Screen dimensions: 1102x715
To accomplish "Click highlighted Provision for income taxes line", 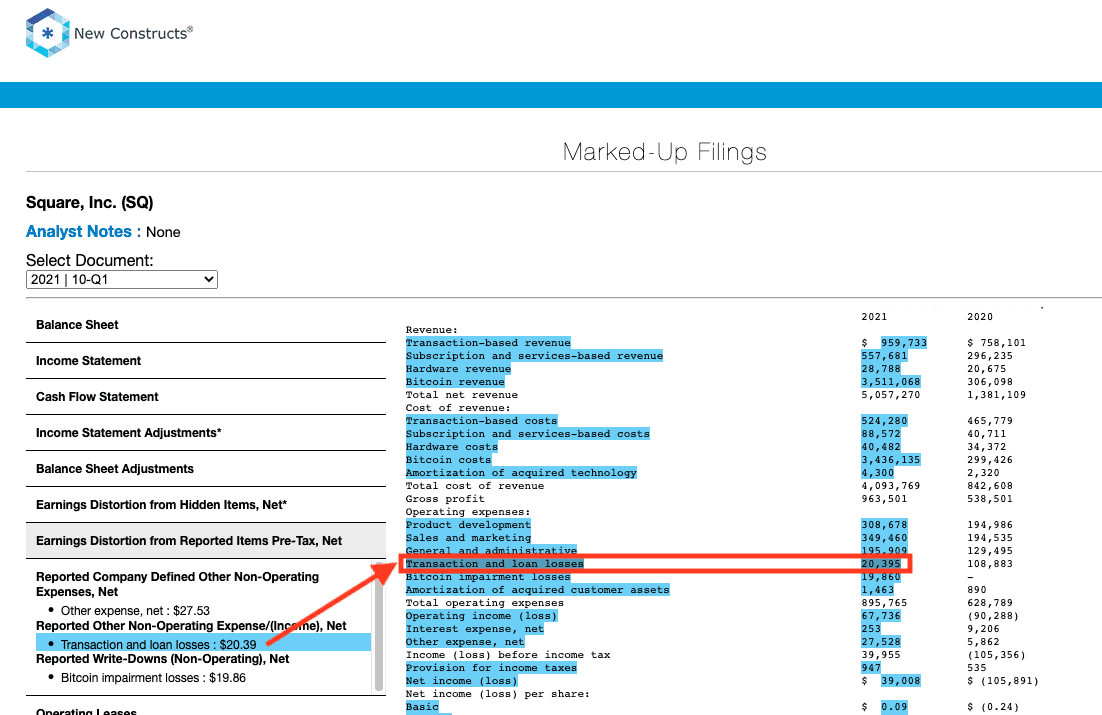I will (491, 668).
